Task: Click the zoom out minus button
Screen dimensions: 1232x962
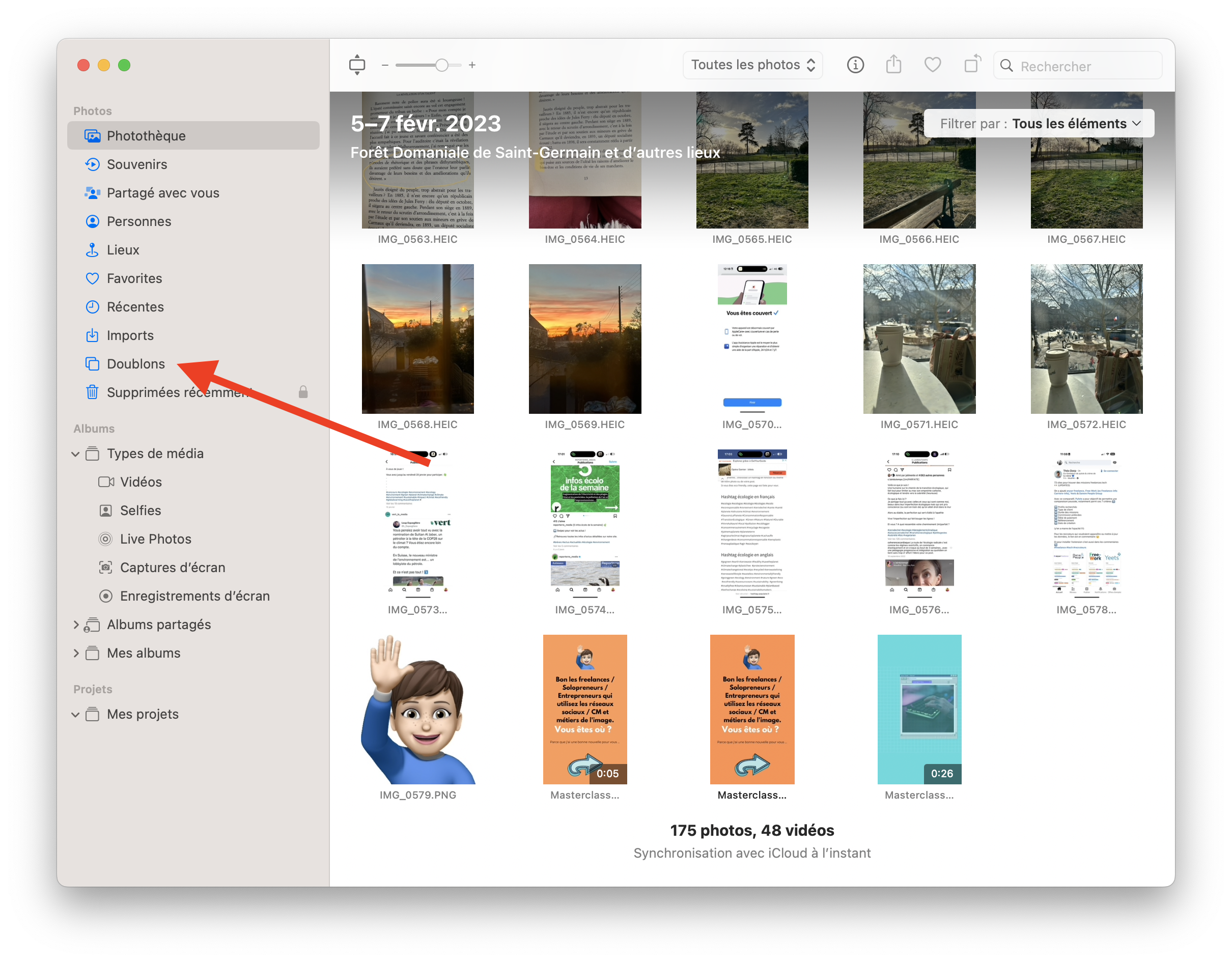Action: [x=385, y=66]
